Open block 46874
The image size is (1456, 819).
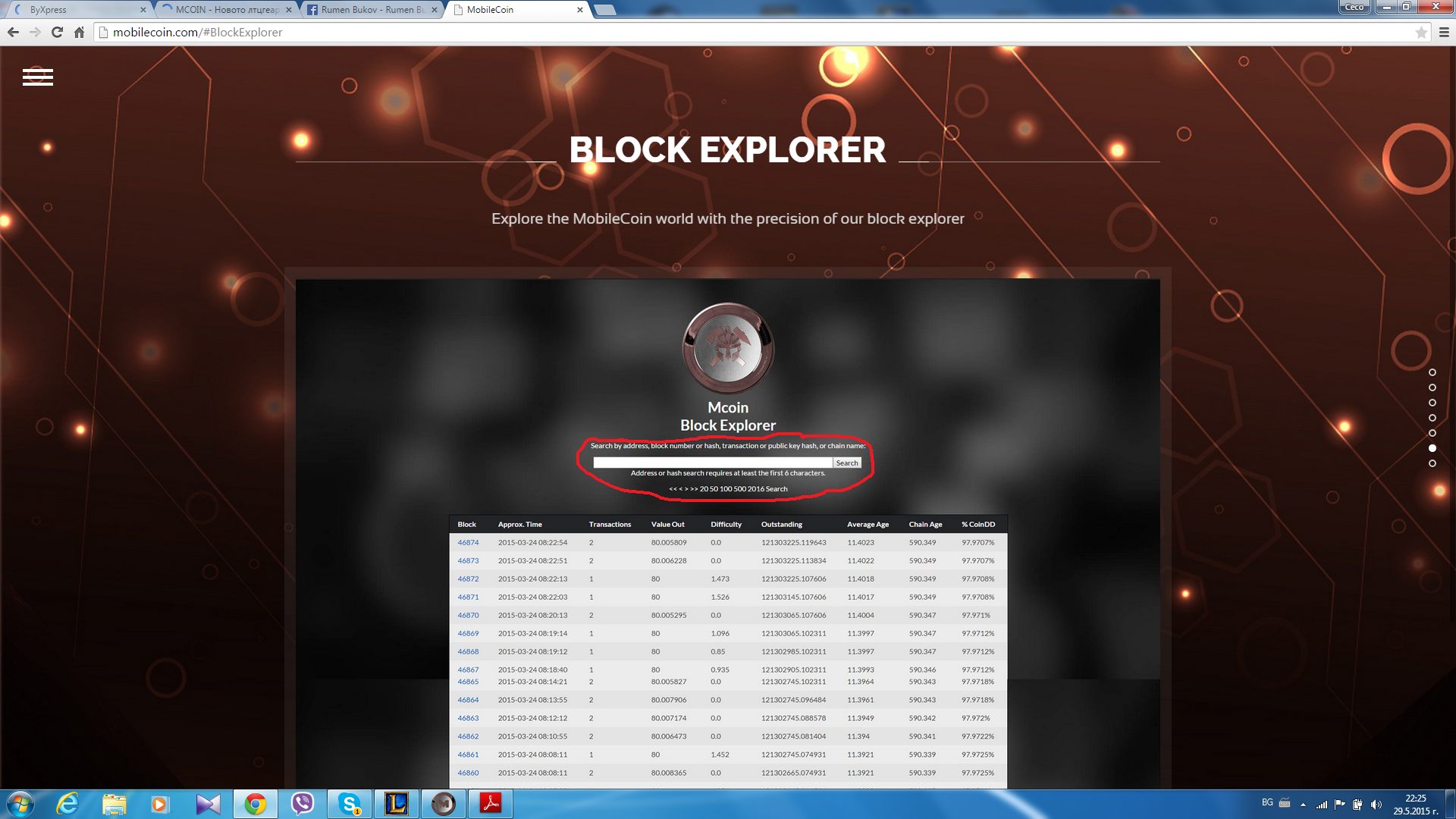point(468,542)
